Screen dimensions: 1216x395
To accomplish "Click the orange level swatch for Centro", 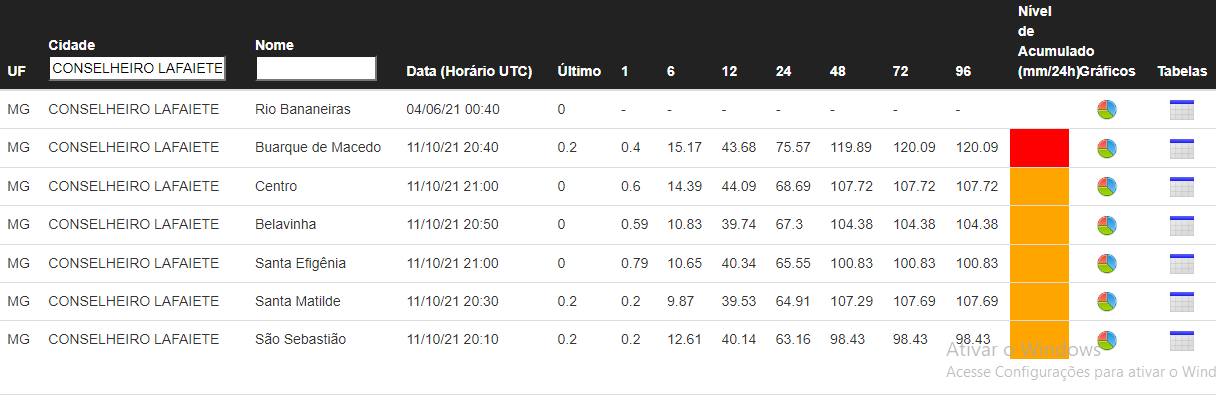I will tap(1039, 186).
